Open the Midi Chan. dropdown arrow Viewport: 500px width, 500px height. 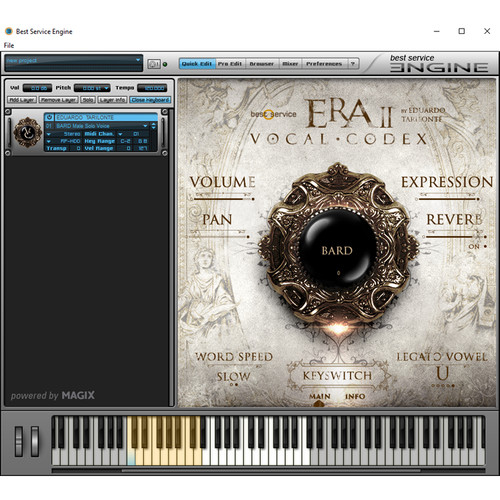click(x=120, y=134)
